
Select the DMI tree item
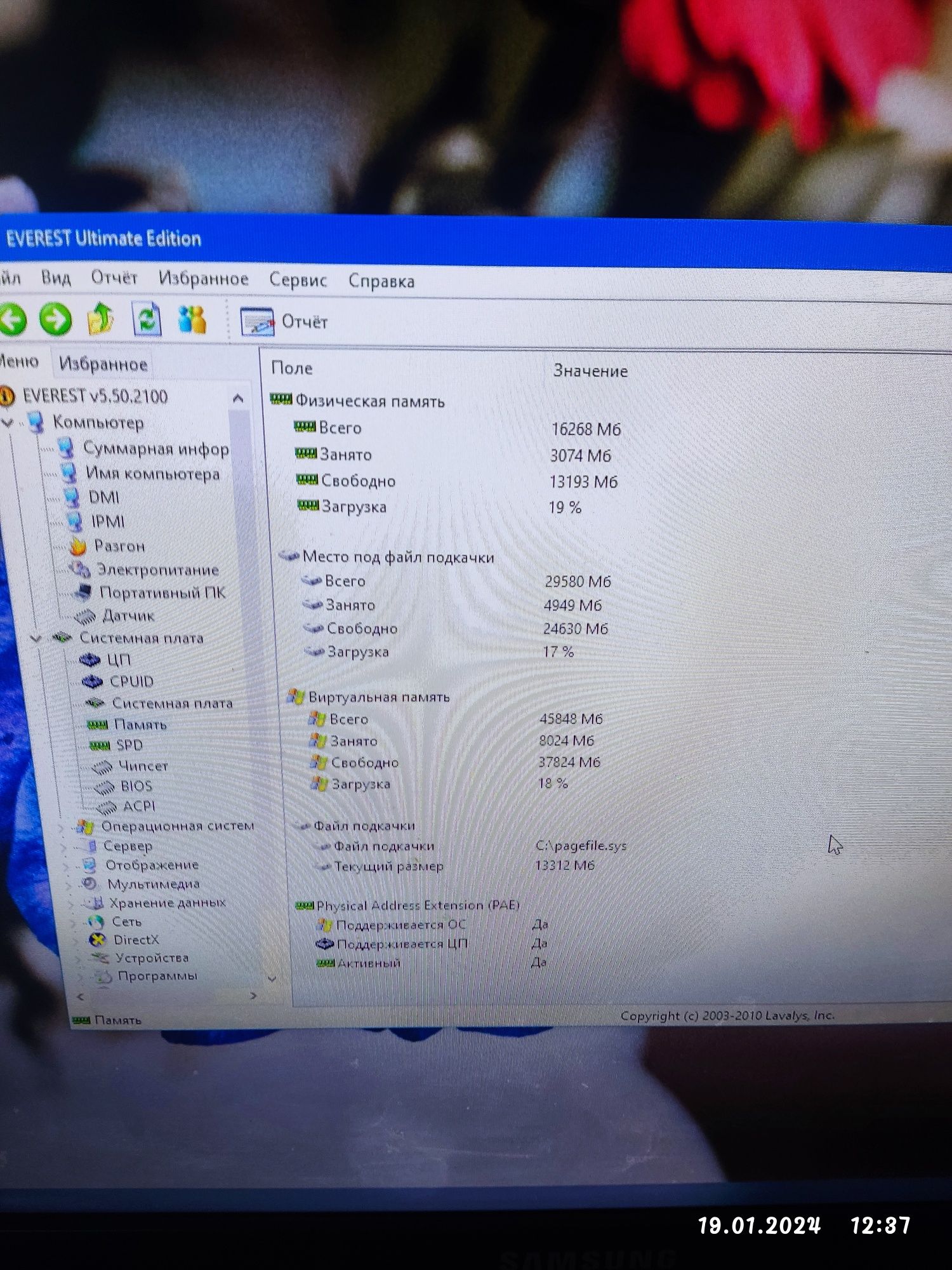pos(104,497)
